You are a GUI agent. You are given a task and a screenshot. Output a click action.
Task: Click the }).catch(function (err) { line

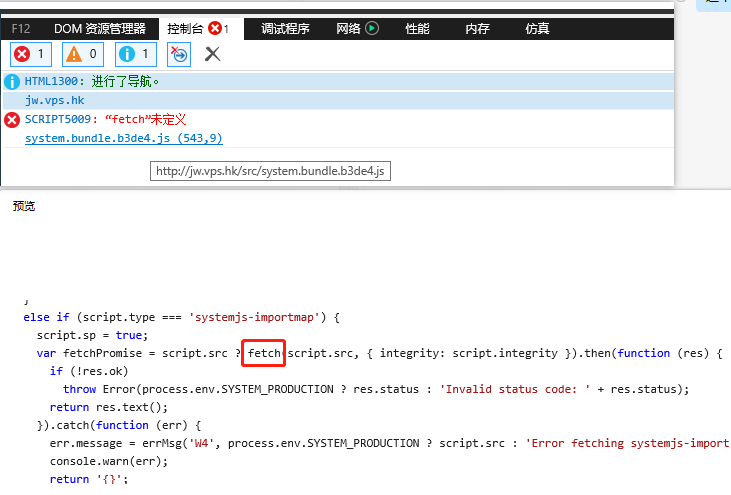pyautogui.click(x=119, y=426)
